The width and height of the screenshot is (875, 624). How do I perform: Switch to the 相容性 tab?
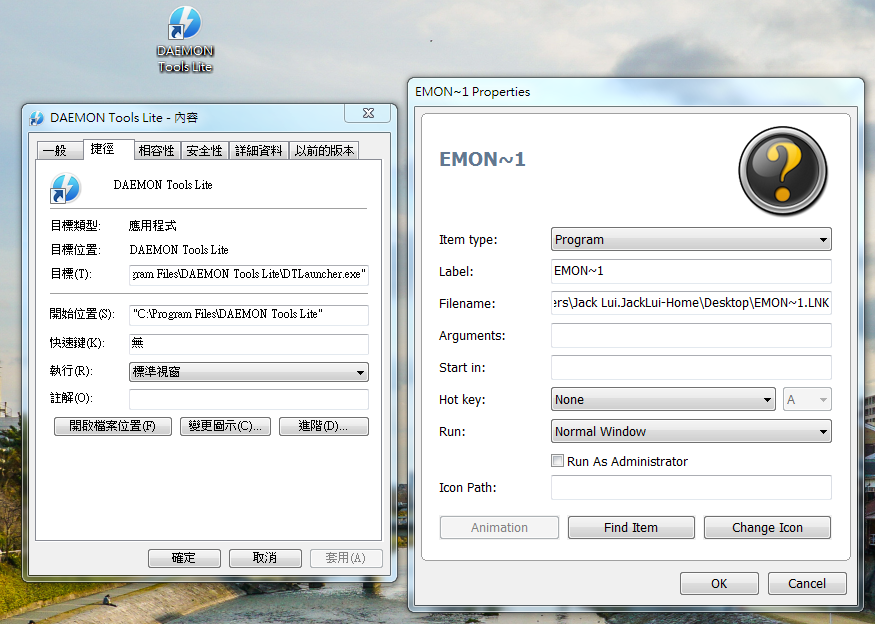tap(156, 150)
